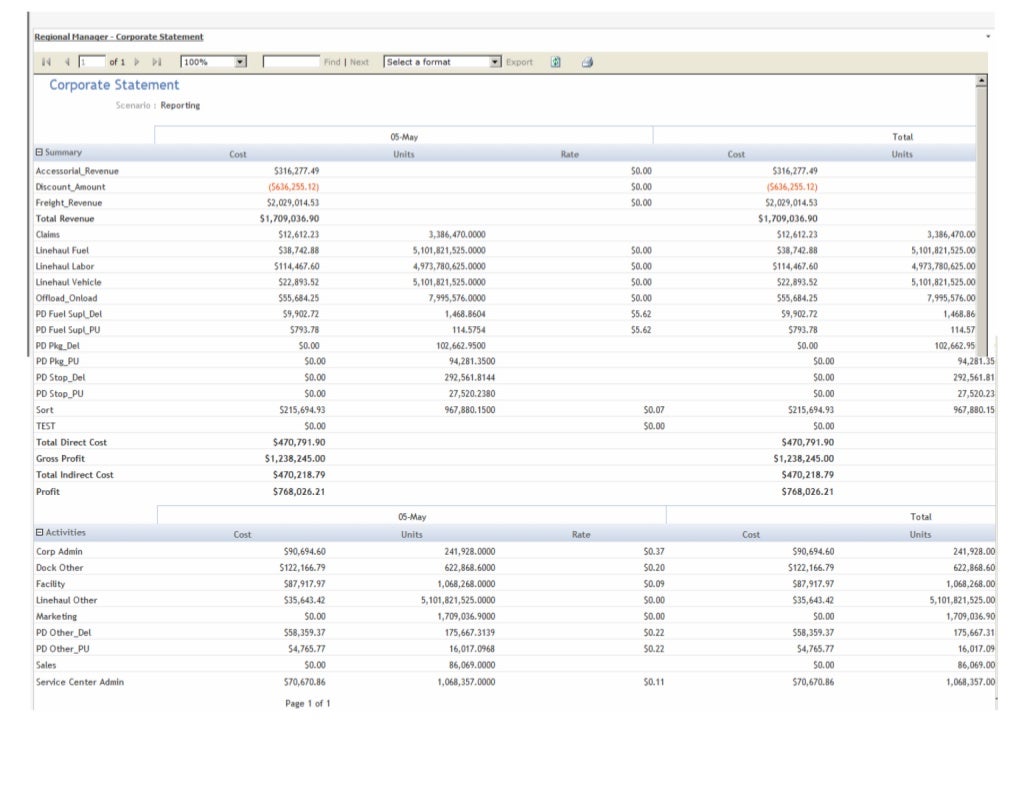Click the Find link in toolbar
The width and height of the screenshot is (1024, 792).
coord(332,62)
